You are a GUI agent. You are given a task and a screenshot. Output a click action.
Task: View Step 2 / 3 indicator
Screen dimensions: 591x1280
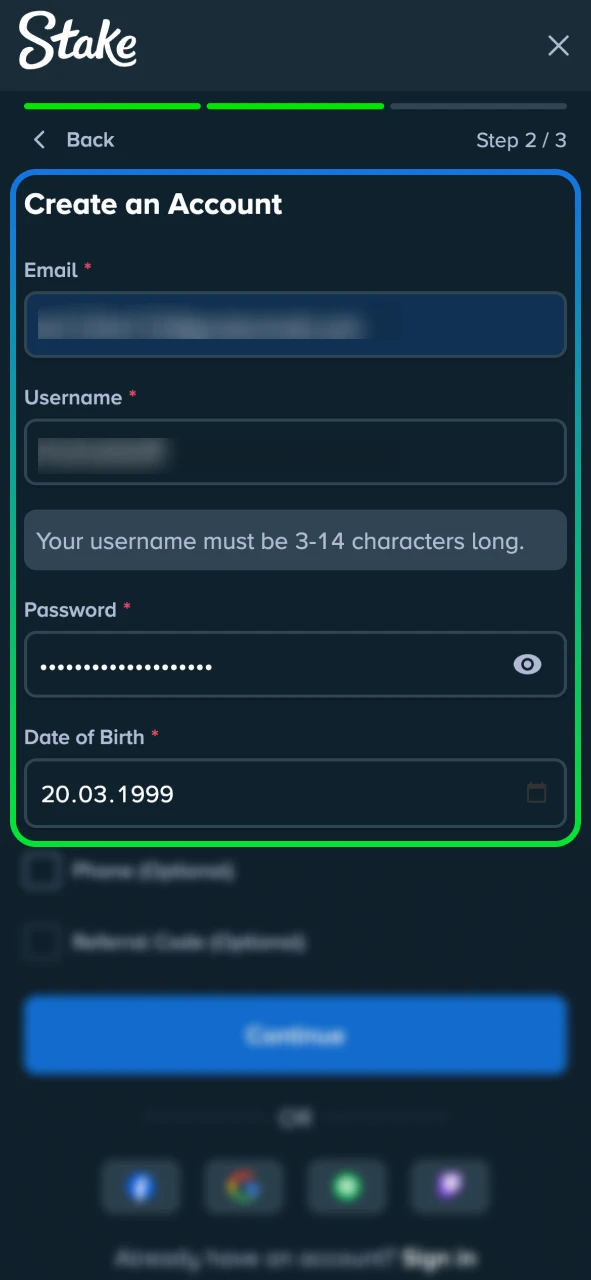point(521,140)
